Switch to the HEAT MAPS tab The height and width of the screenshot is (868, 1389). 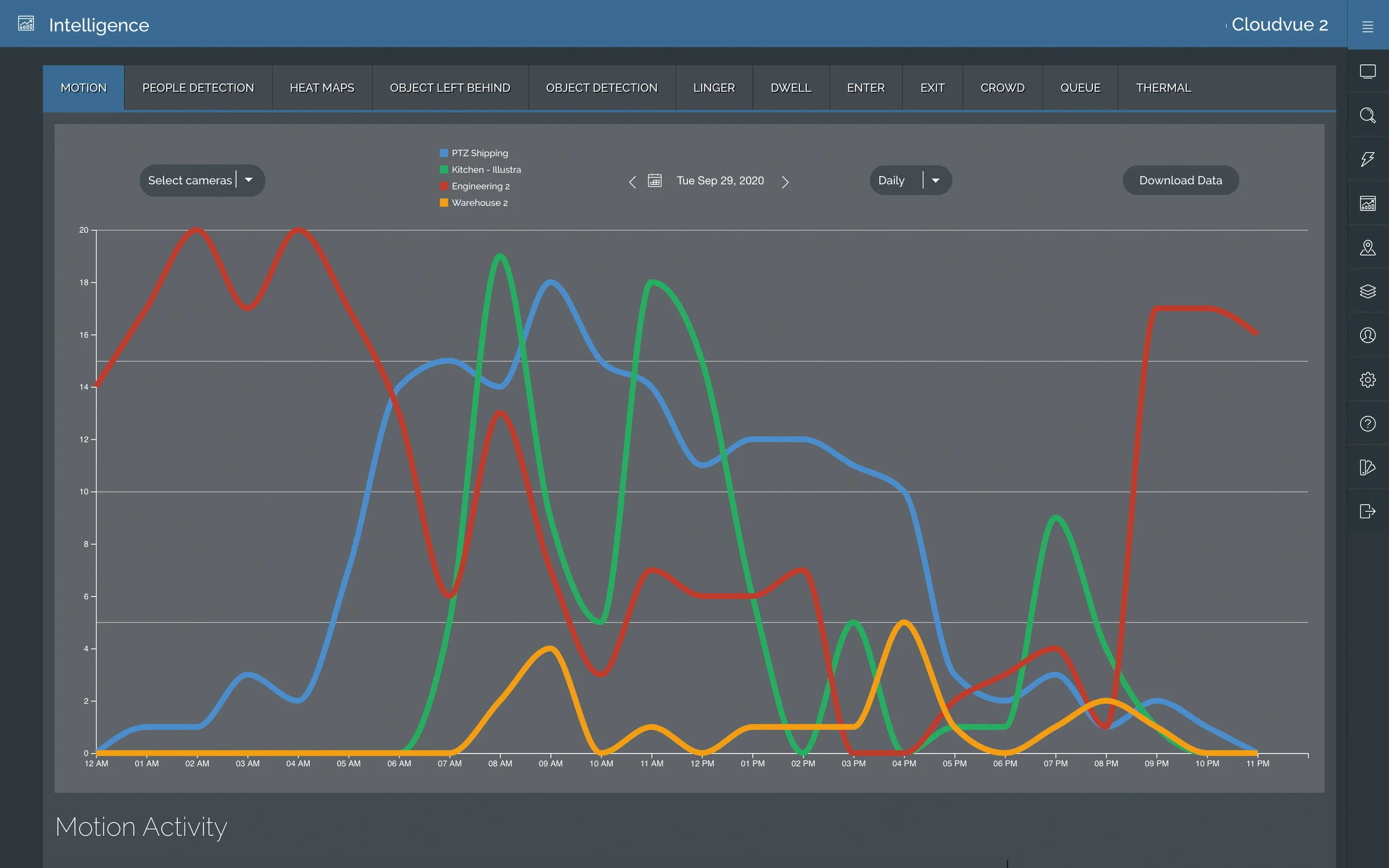[322, 88]
